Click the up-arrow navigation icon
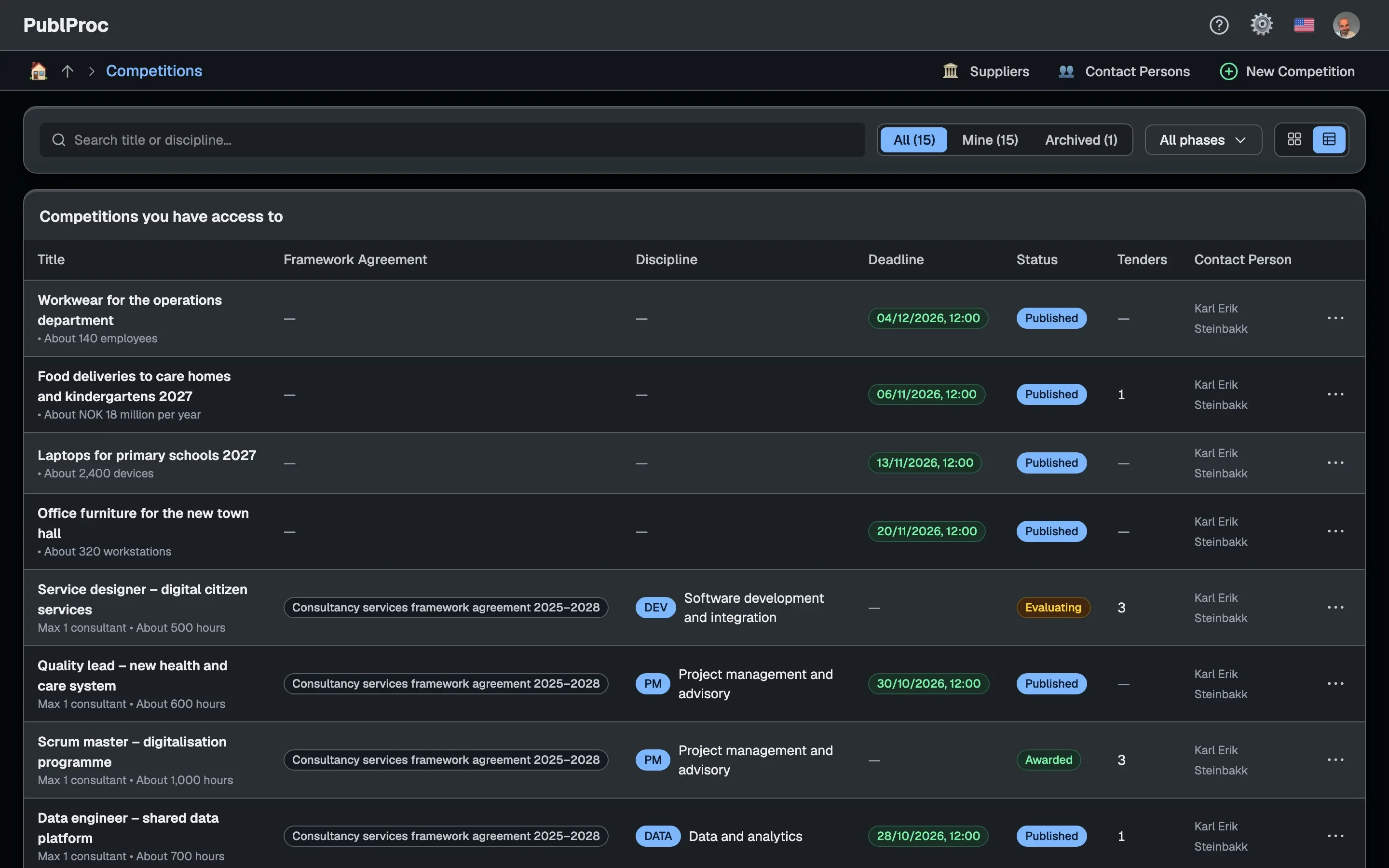This screenshot has height=868, width=1389. pyautogui.click(x=68, y=70)
